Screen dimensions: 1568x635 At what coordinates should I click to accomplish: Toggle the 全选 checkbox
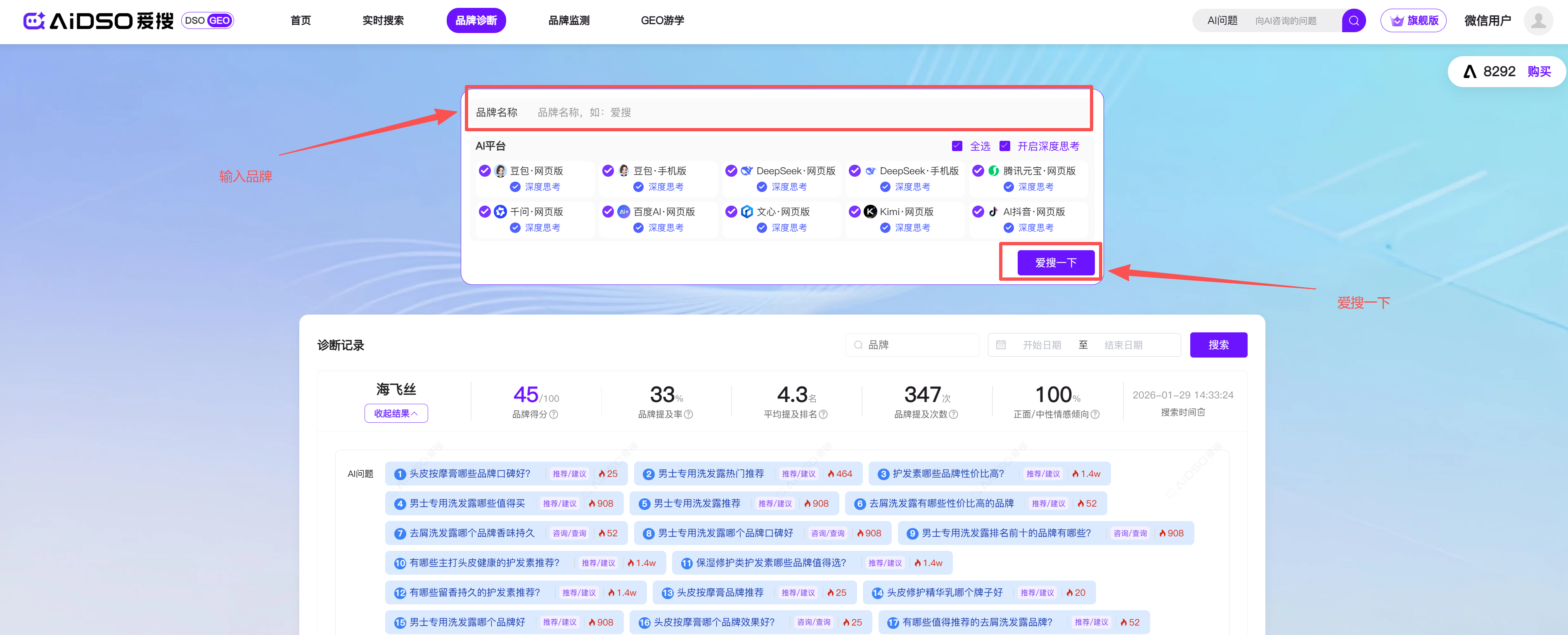(957, 146)
